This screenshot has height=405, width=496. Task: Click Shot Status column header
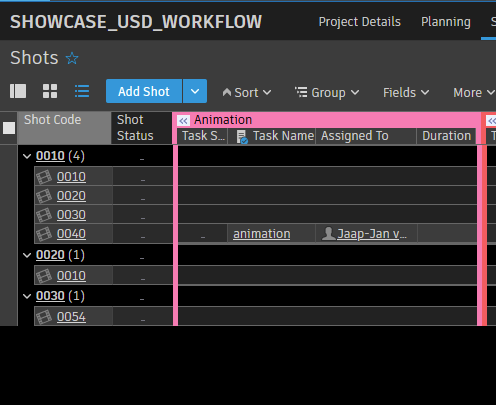tap(142, 128)
